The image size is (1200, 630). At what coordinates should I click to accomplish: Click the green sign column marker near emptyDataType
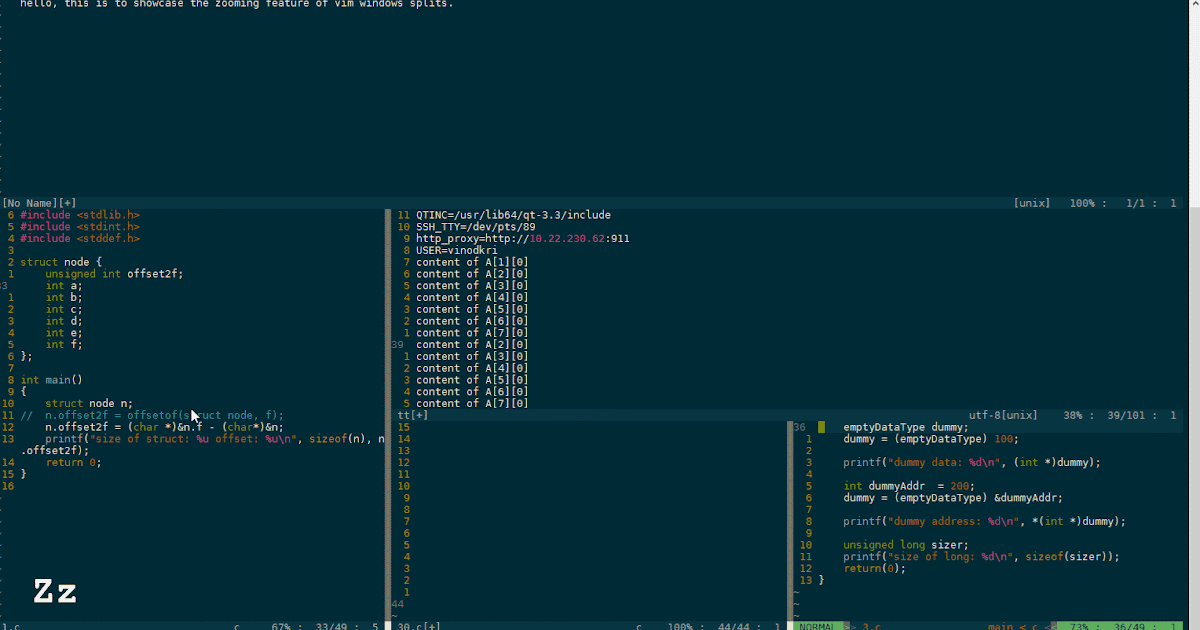point(820,426)
